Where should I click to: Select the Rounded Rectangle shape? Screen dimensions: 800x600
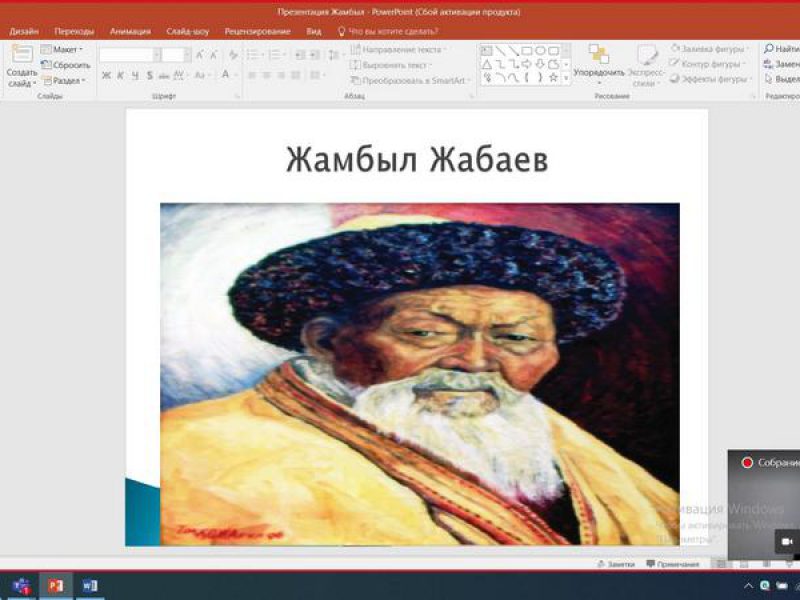coord(553,51)
